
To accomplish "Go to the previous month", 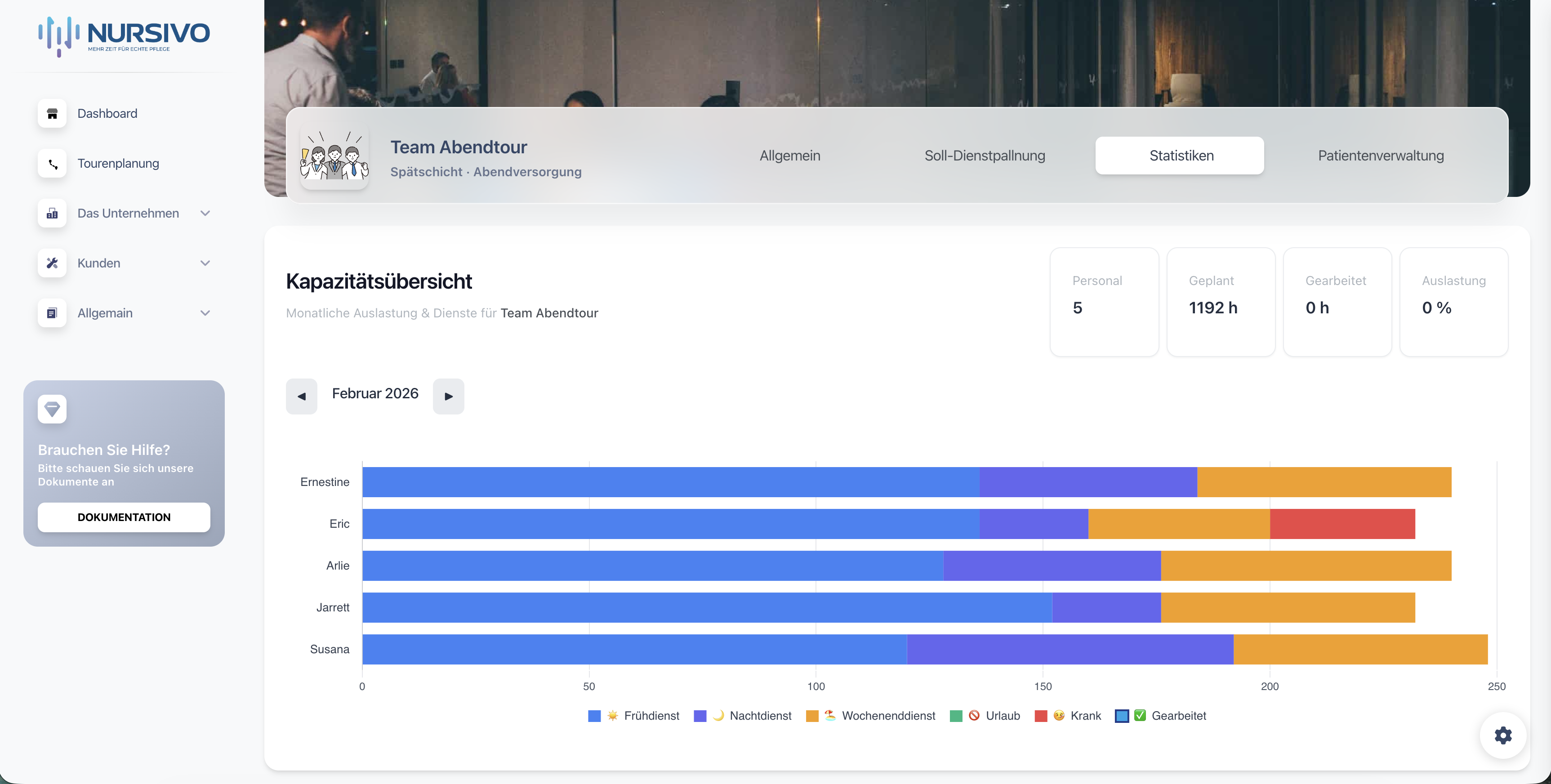I will pos(301,396).
